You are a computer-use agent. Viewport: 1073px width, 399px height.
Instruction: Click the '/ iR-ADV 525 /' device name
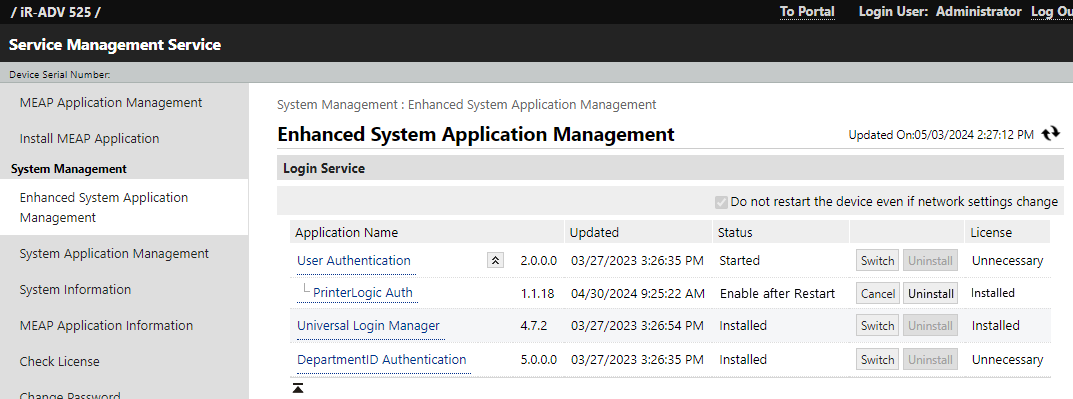point(55,12)
